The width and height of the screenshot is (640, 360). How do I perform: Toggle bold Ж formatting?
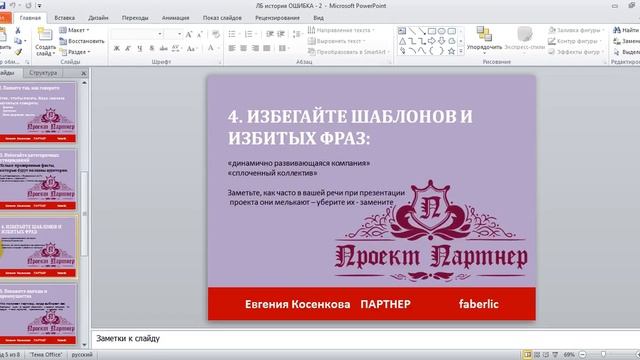point(117,48)
